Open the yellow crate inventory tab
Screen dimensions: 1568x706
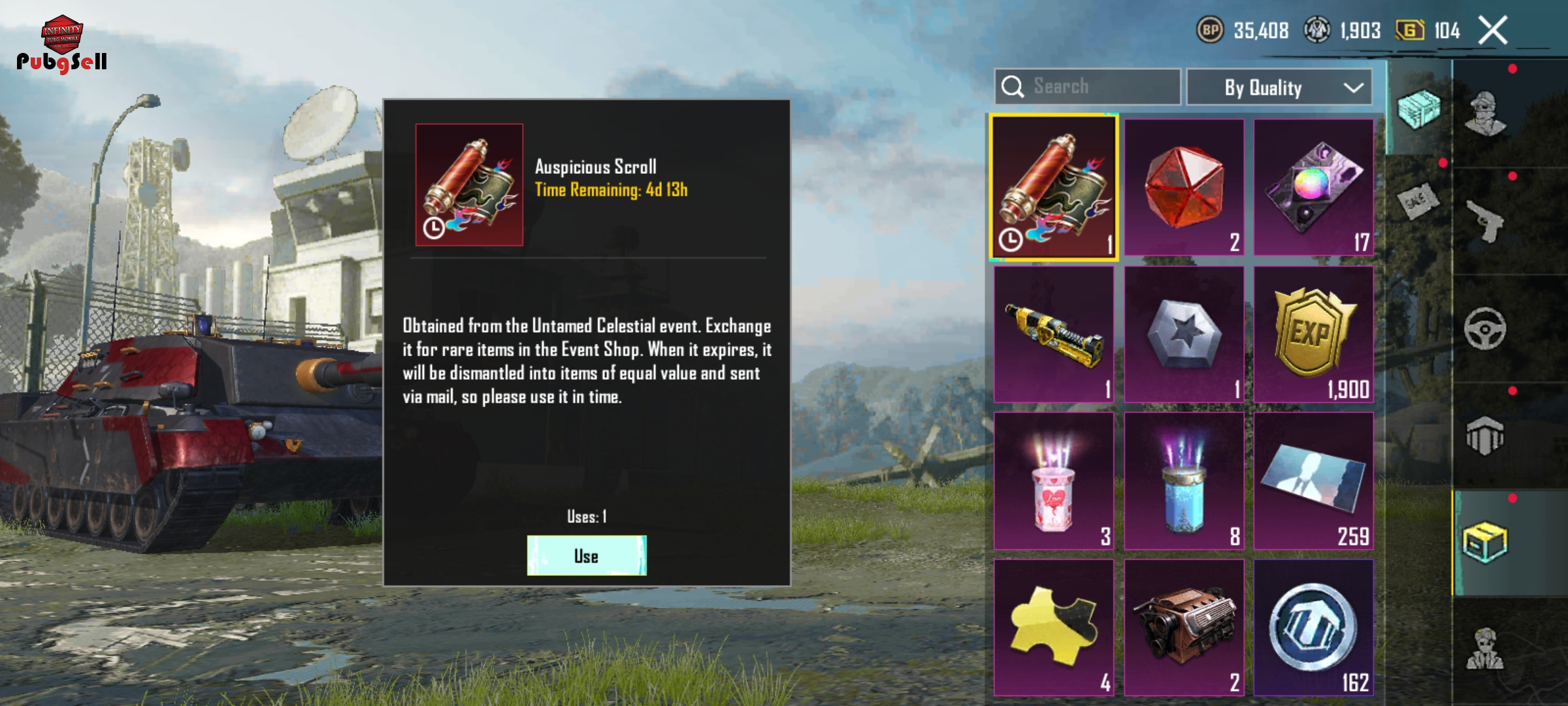1484,543
